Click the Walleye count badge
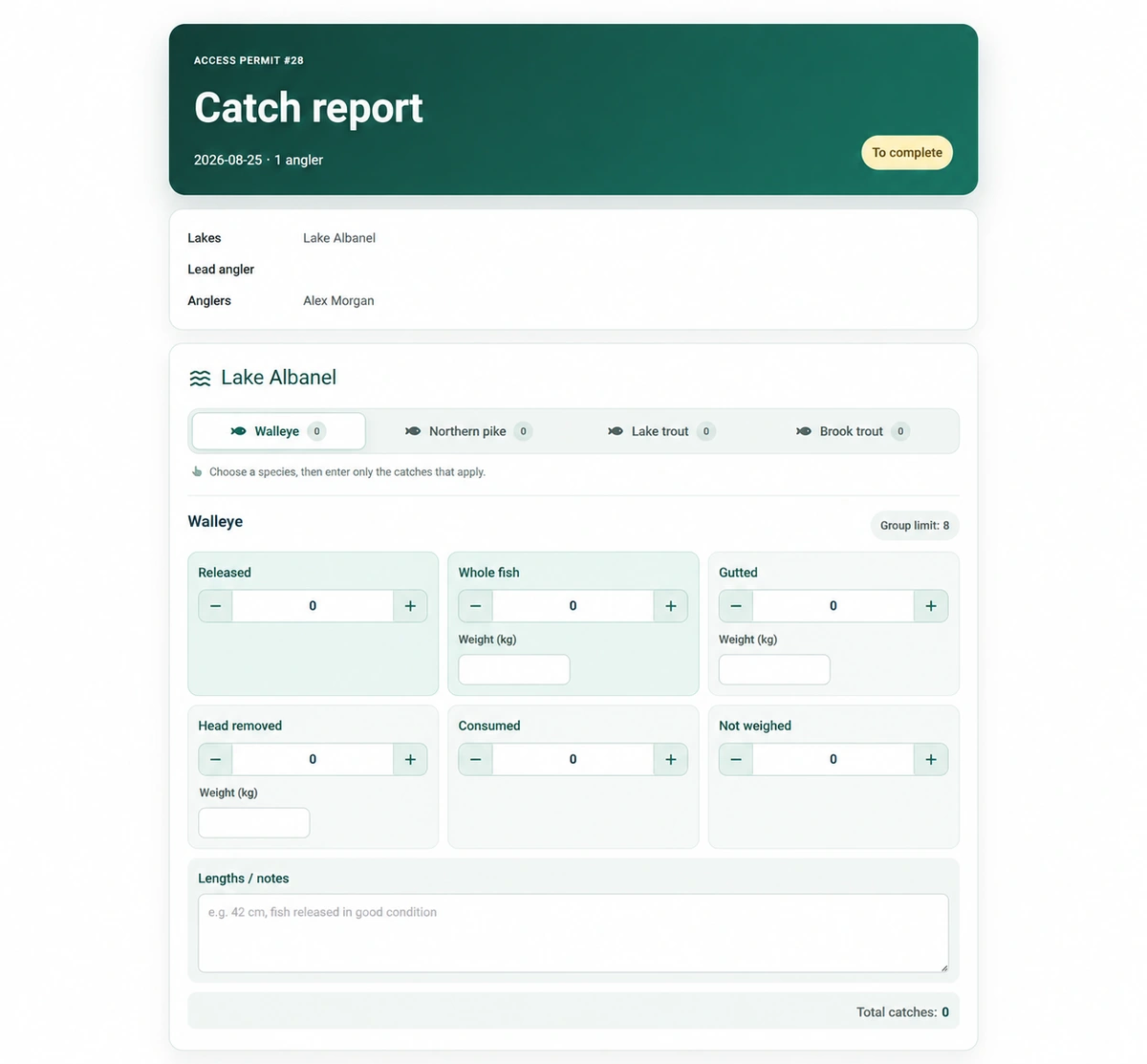Viewport: 1147px width, 1064px height. click(317, 431)
